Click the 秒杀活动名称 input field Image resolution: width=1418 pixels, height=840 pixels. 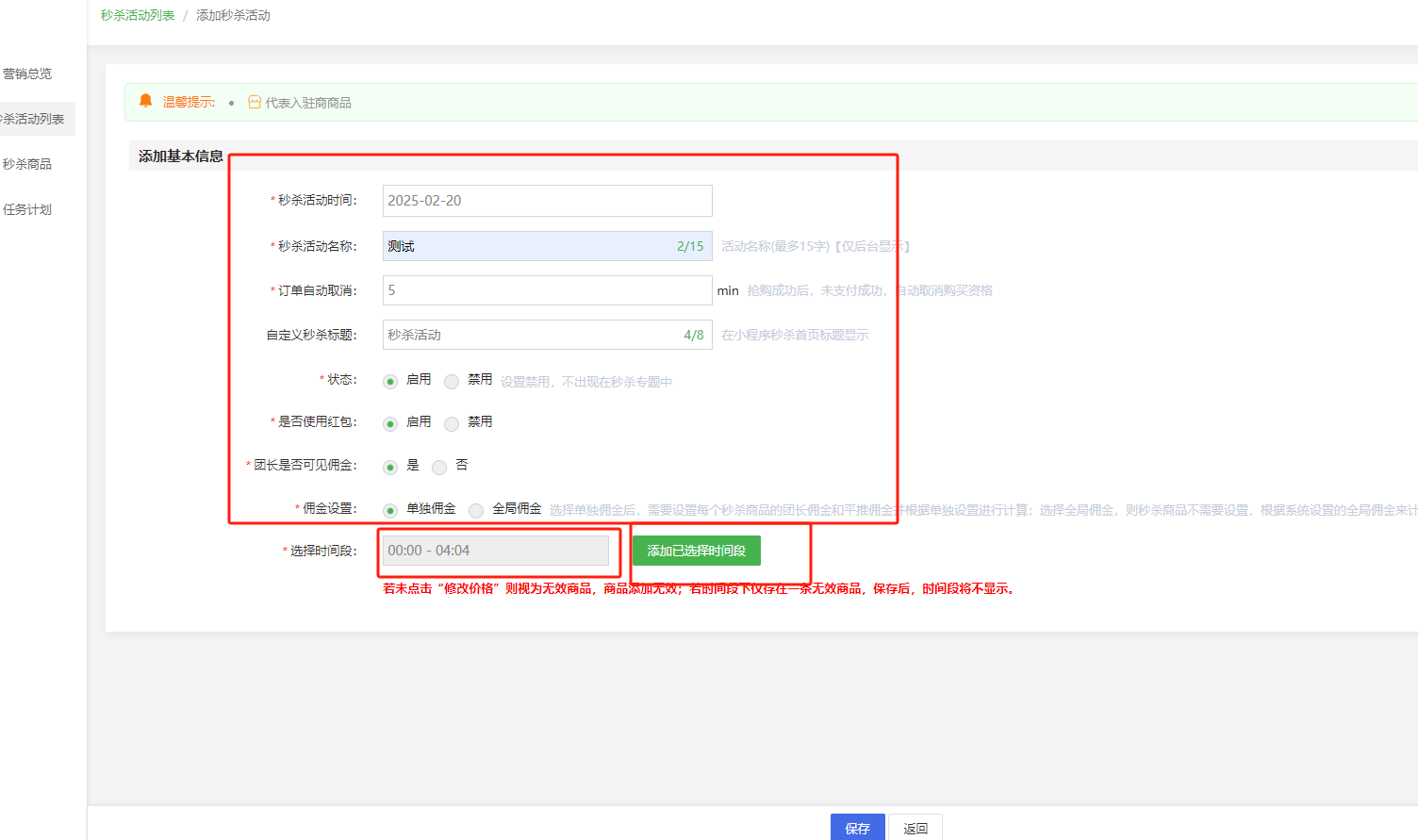tap(528, 246)
